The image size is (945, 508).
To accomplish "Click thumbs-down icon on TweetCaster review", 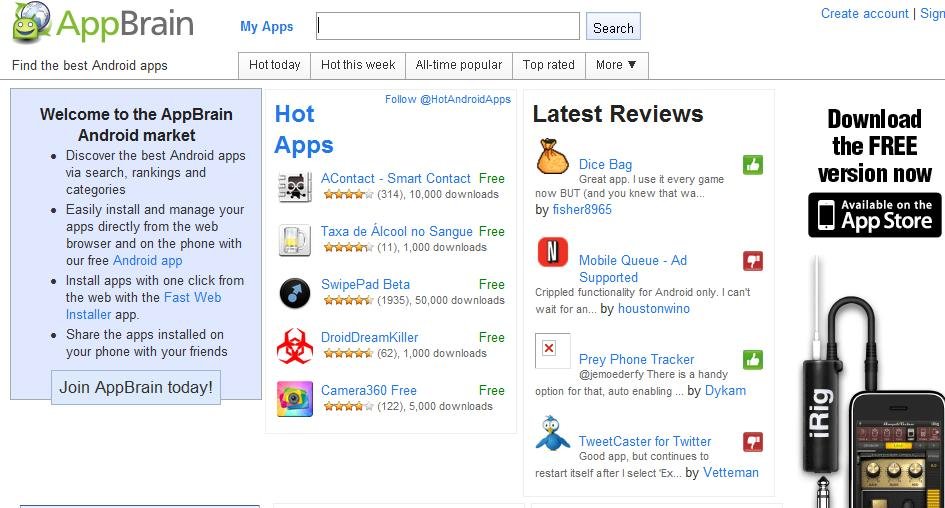I will pyautogui.click(x=753, y=442).
